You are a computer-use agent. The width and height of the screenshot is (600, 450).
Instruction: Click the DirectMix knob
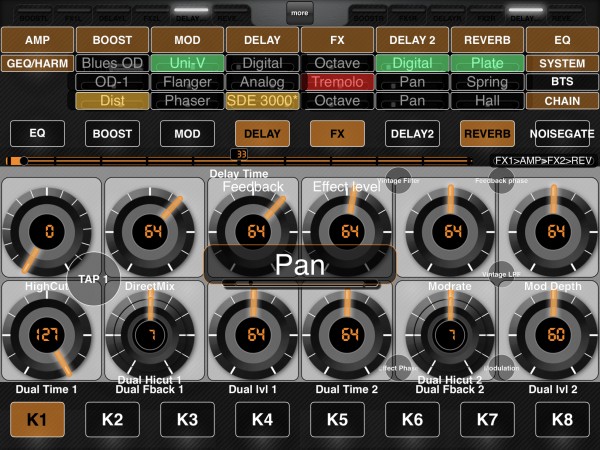[x=150, y=335]
